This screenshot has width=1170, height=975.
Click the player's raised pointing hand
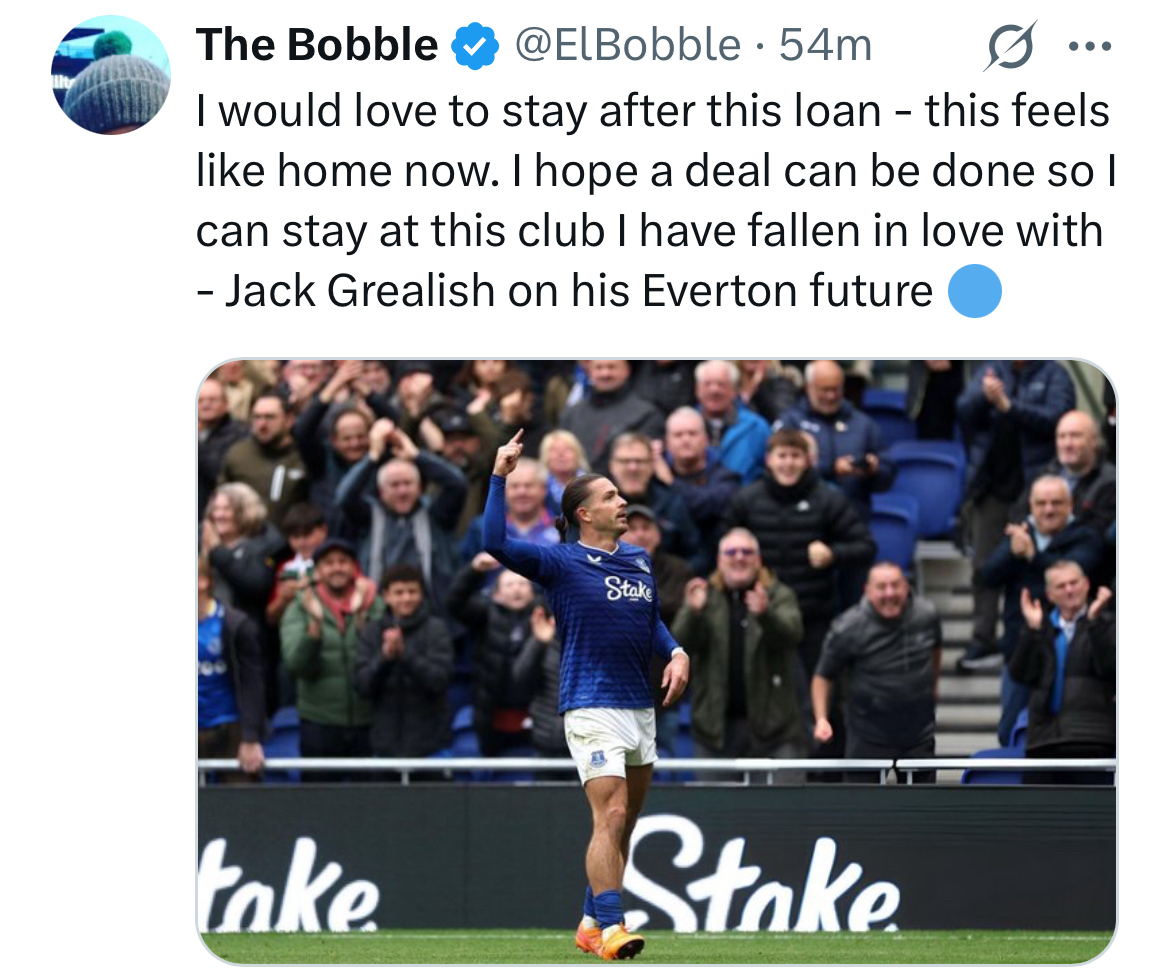tap(509, 453)
